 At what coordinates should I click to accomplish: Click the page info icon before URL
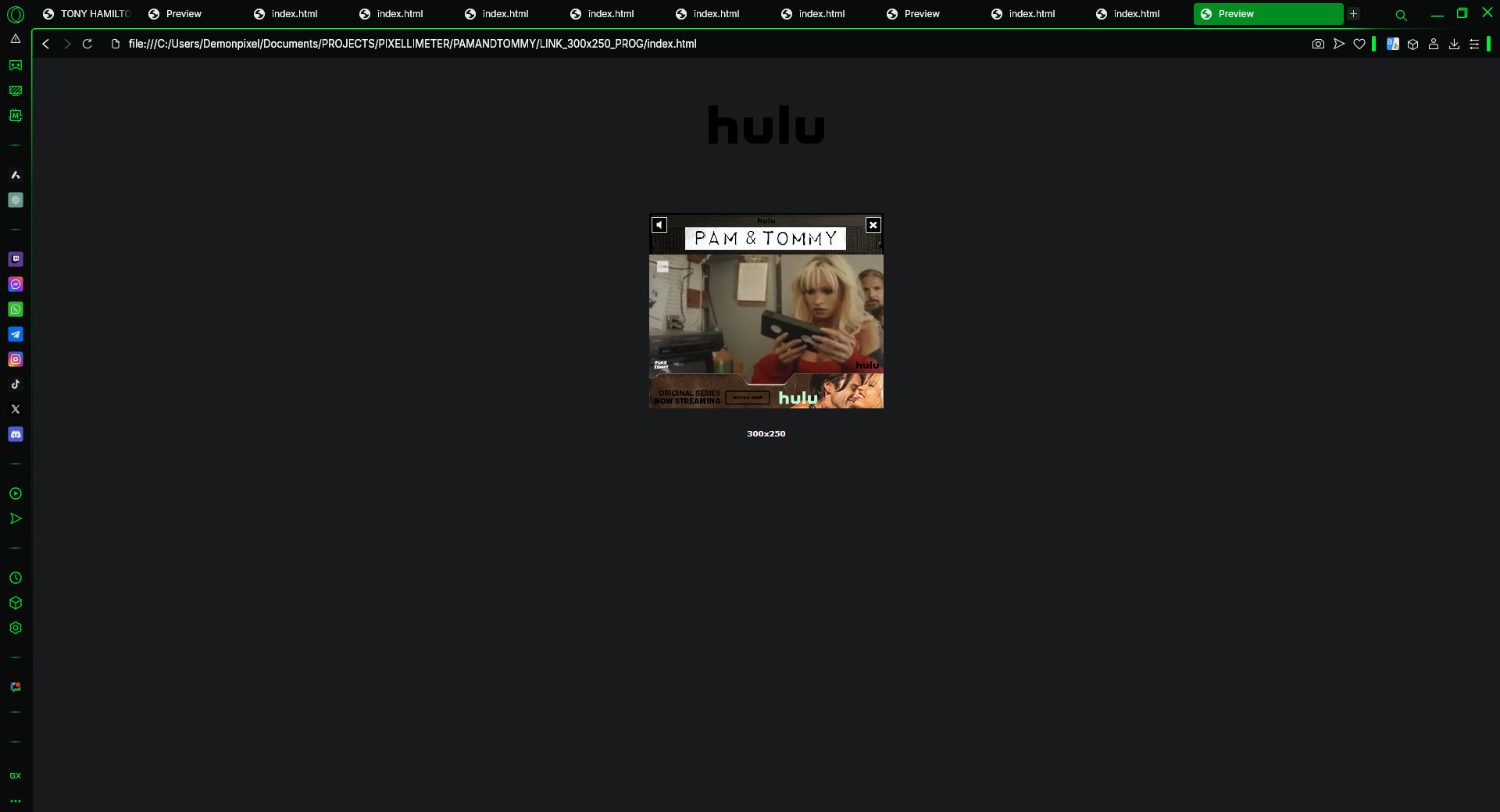click(116, 45)
